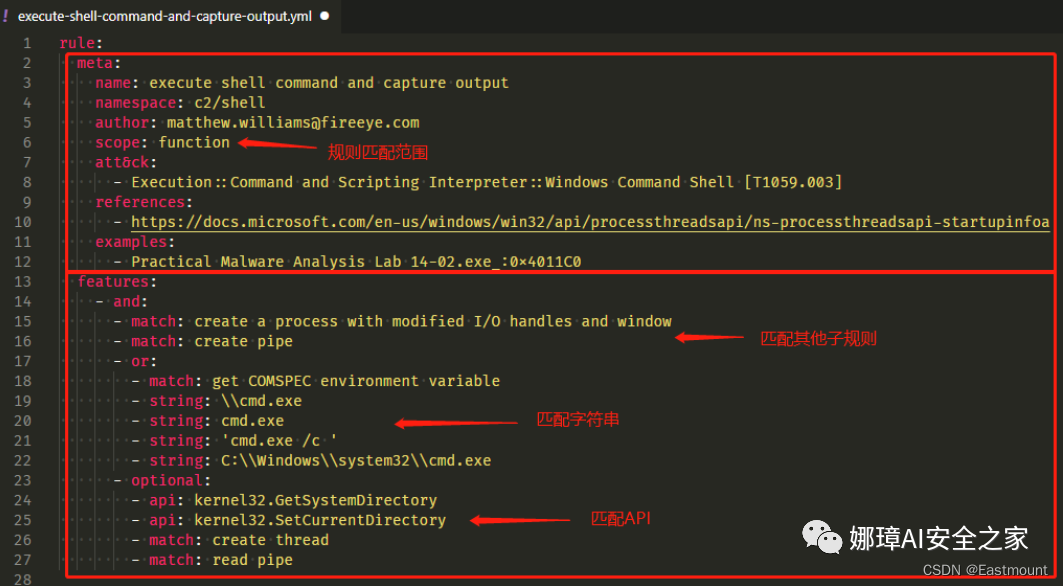The height and width of the screenshot is (586, 1064).
Task: Click the 'match: read pipe' line
Action: pos(221,560)
